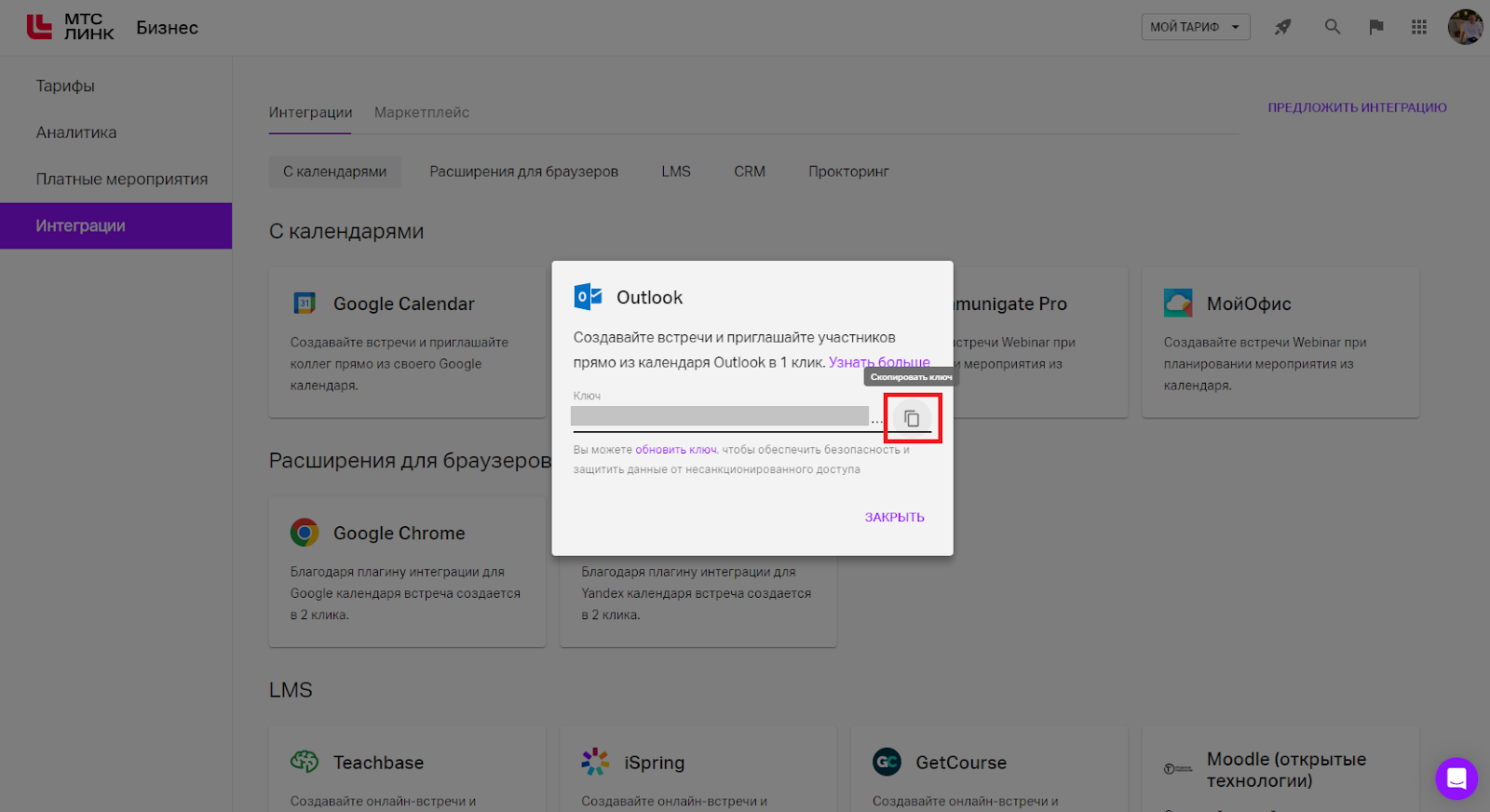This screenshot has height=812, width=1490.
Task: Click the обновить ключ link
Action: pyautogui.click(x=676, y=450)
